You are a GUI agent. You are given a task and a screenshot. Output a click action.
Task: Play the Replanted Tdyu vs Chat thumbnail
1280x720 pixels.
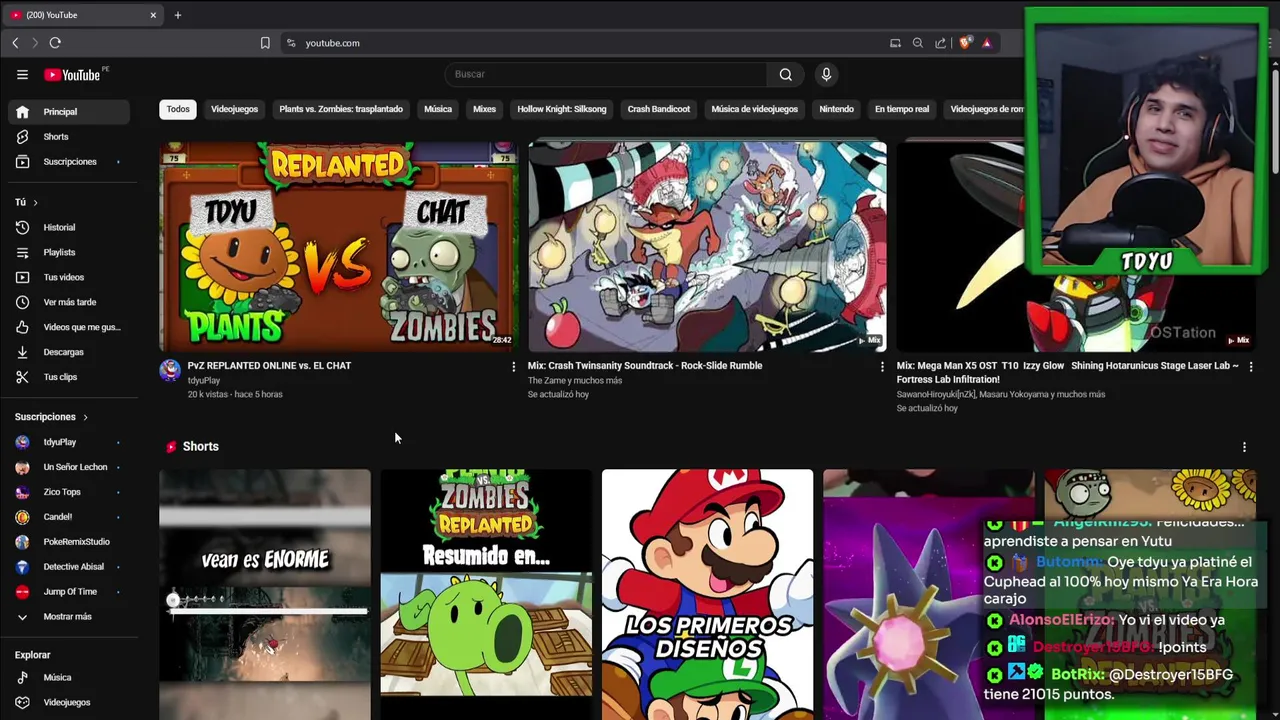[338, 247]
